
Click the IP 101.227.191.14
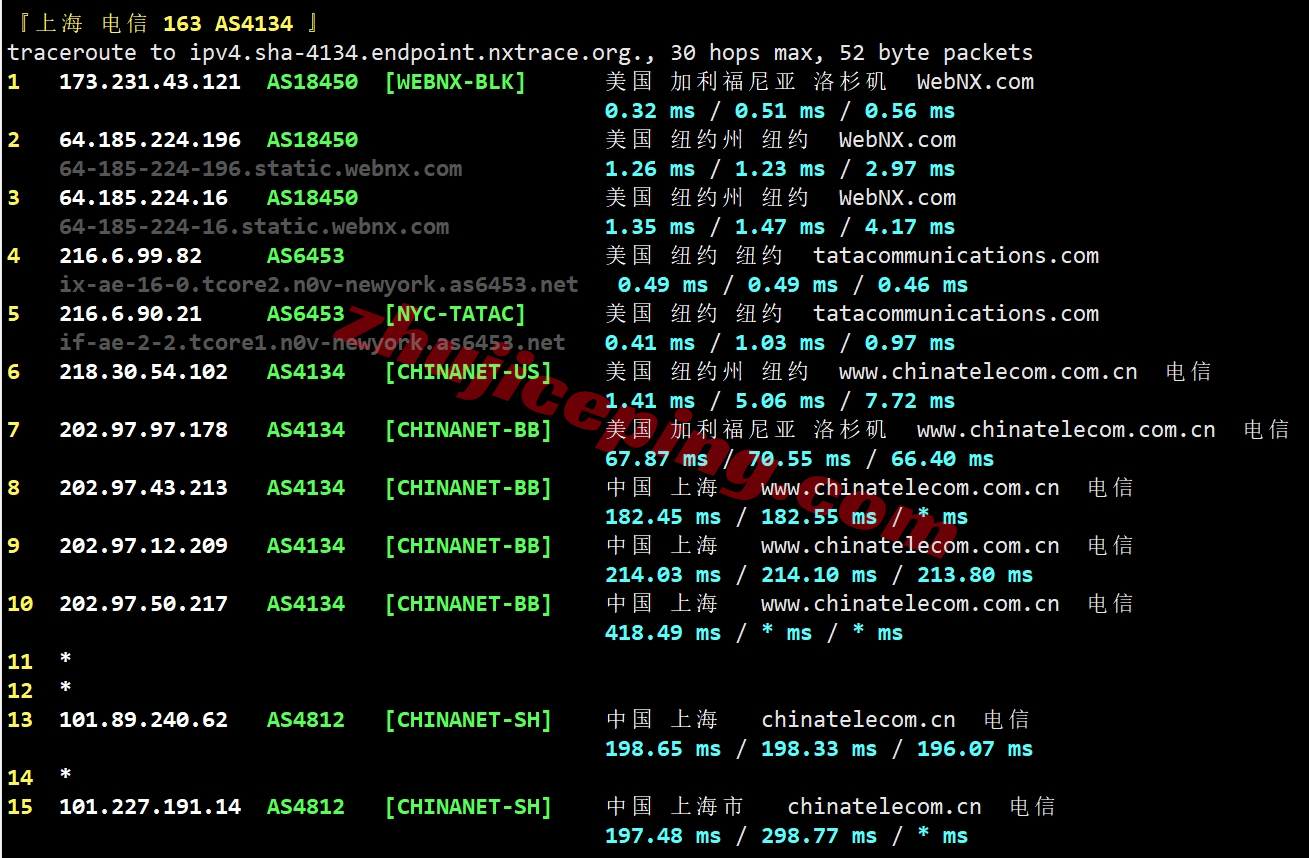coord(150,807)
